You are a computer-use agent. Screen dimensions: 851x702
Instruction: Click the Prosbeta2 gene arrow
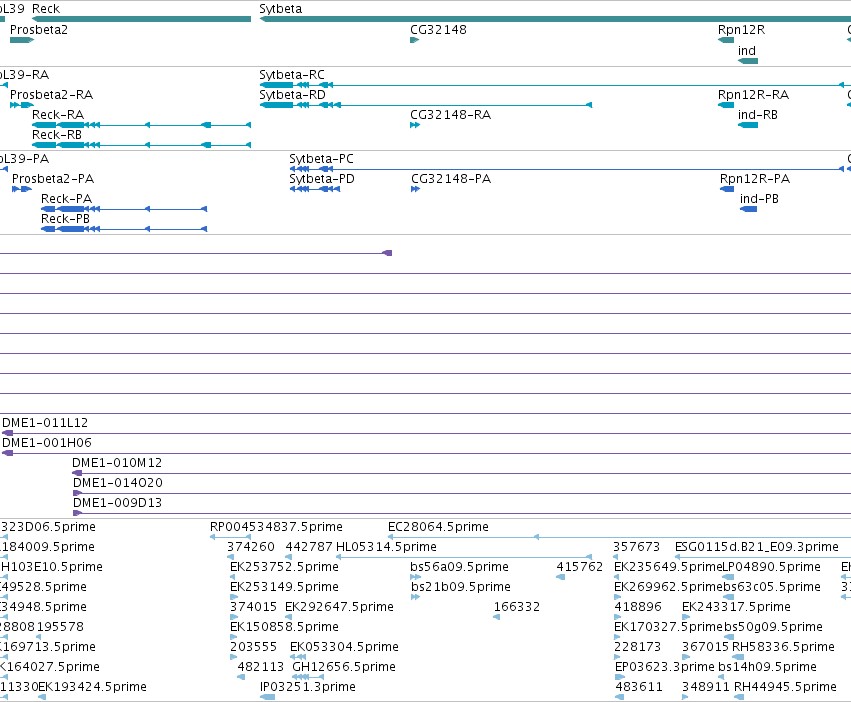22,40
